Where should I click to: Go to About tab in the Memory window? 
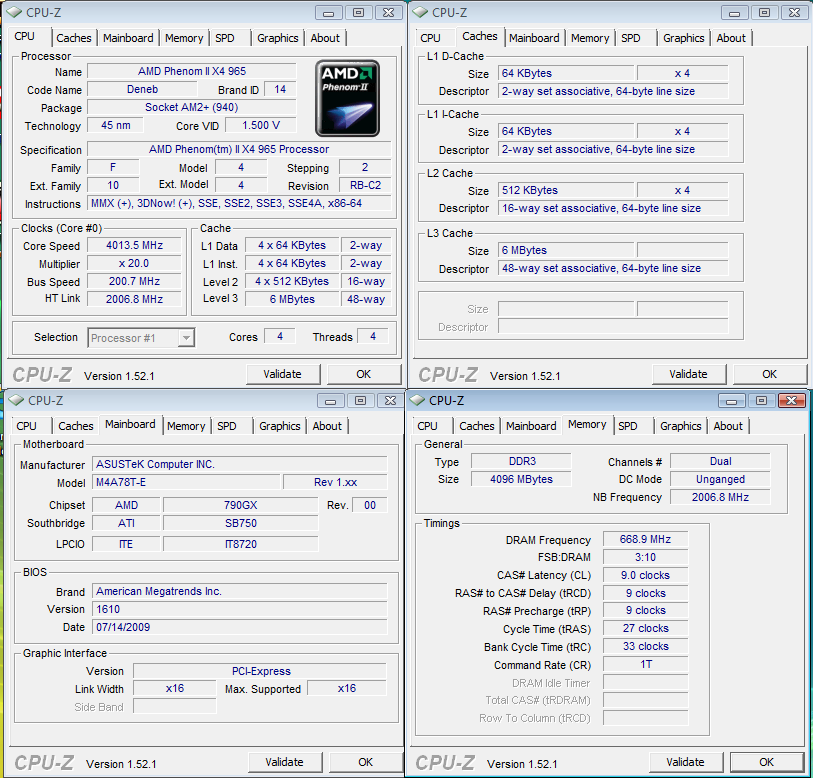tap(728, 426)
